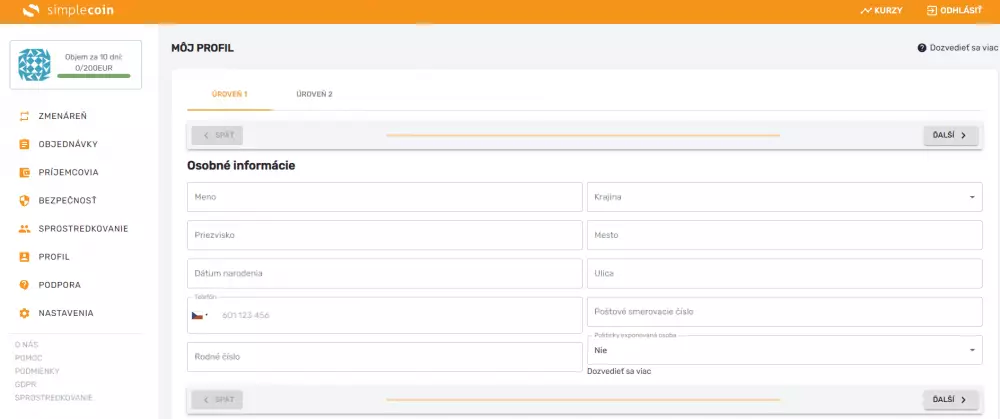This screenshot has height=419, width=1000.
Task: Click the Príjemcovia wallet icon
Action: [x=24, y=172]
